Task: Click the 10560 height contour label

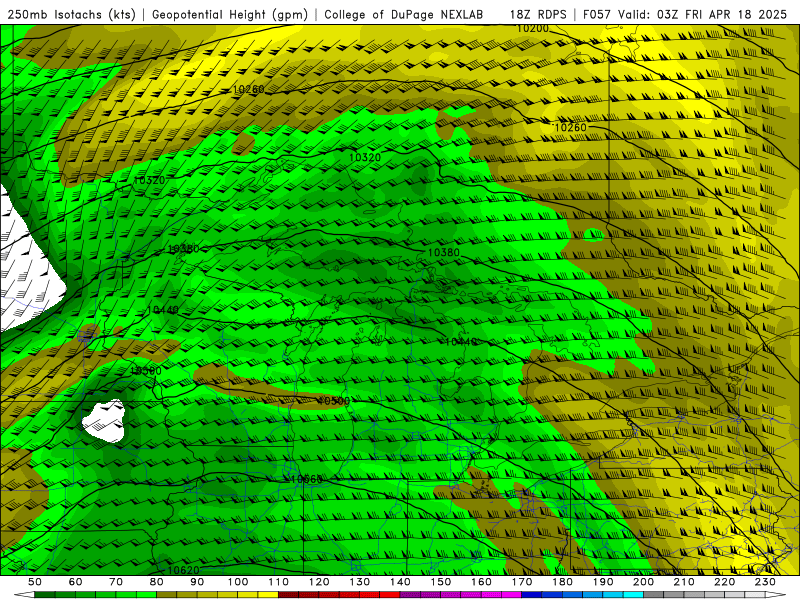Action: pyautogui.click(x=306, y=479)
